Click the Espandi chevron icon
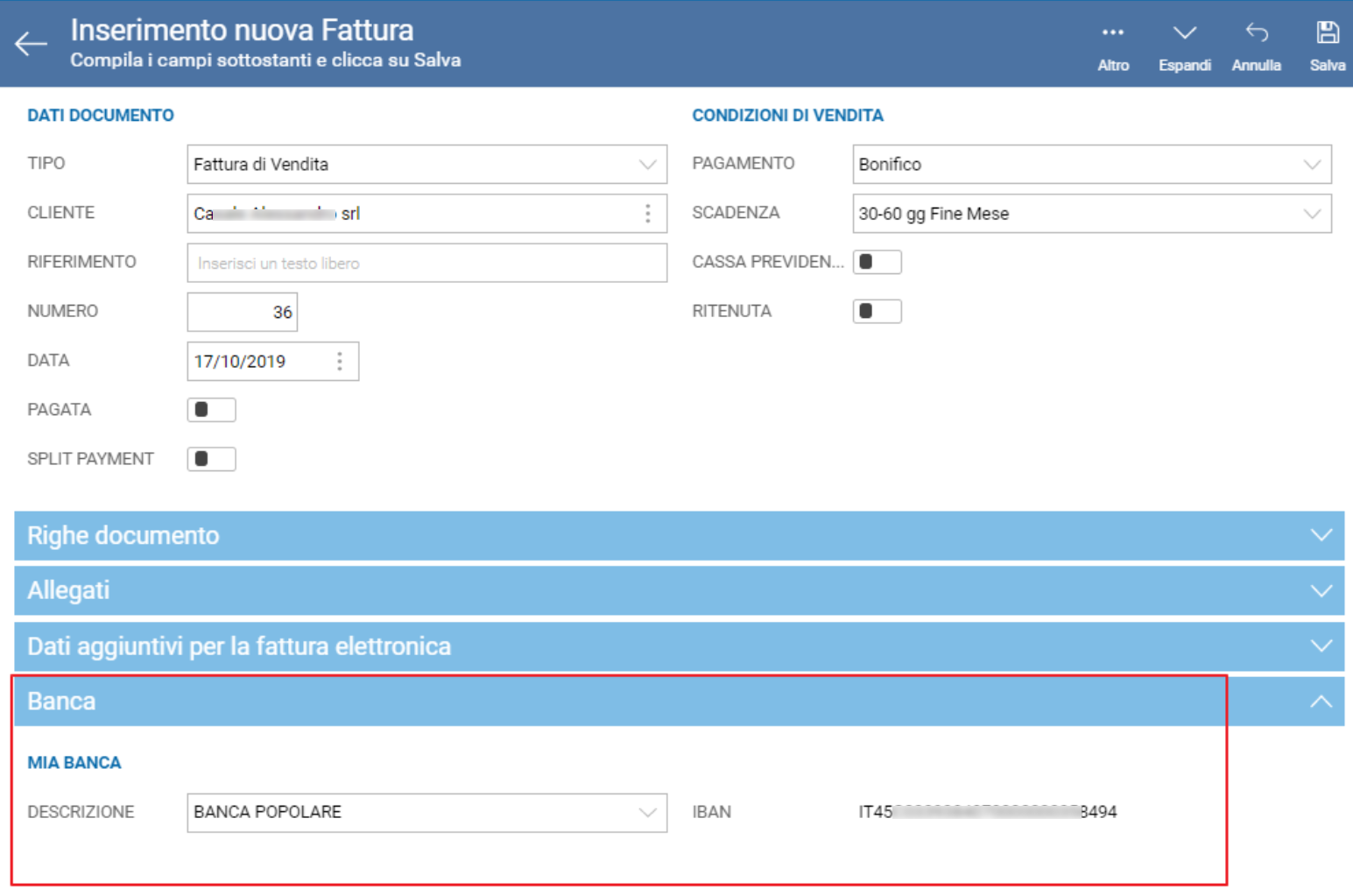Screen dimensions: 1353x896 pyautogui.click(x=1185, y=33)
